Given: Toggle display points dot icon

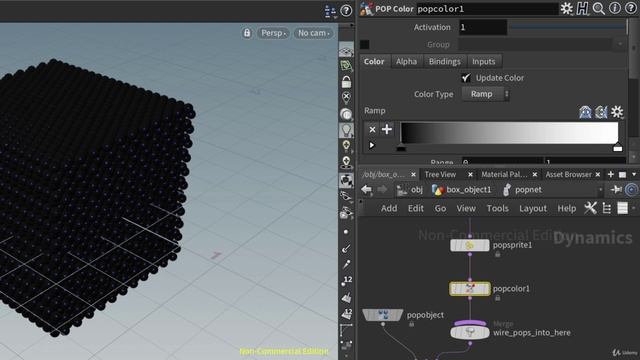Looking at the screenshot, I should tap(346, 231).
